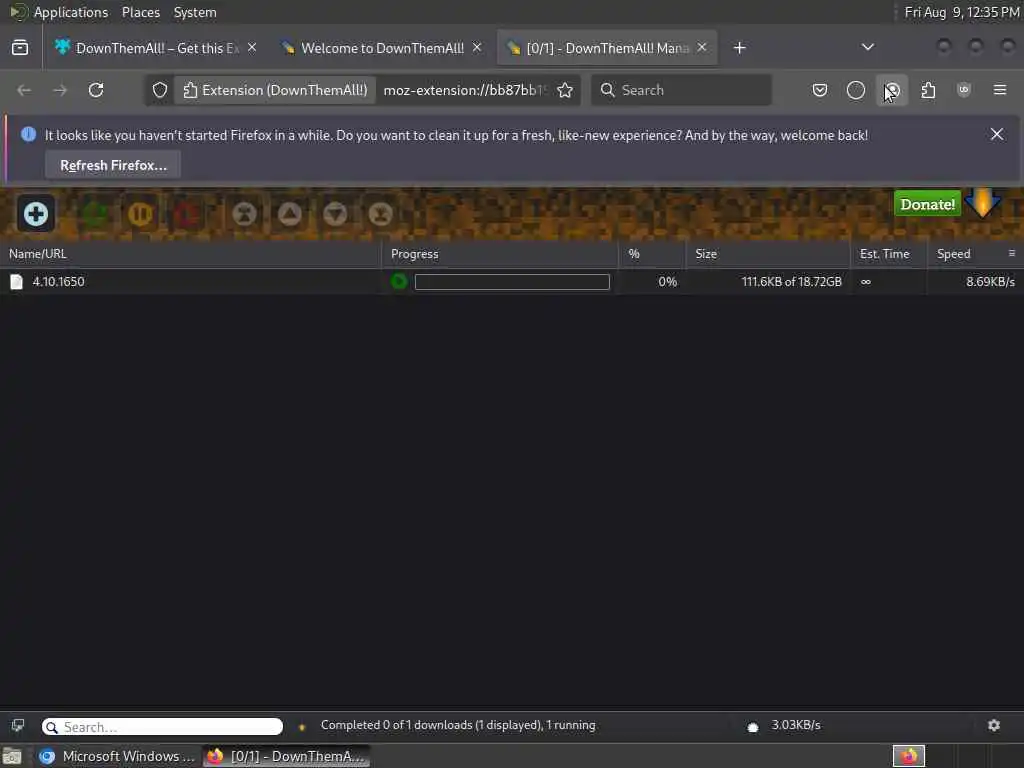Viewport: 1024px width, 768px height.
Task: Click the status bar monitor icon beside search
Action: coord(18,726)
